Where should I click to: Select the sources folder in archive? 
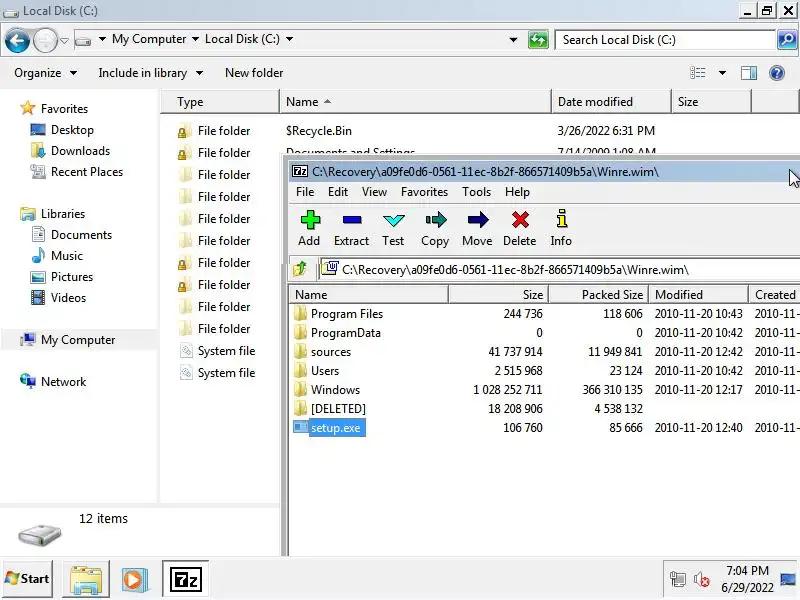[x=322, y=352]
